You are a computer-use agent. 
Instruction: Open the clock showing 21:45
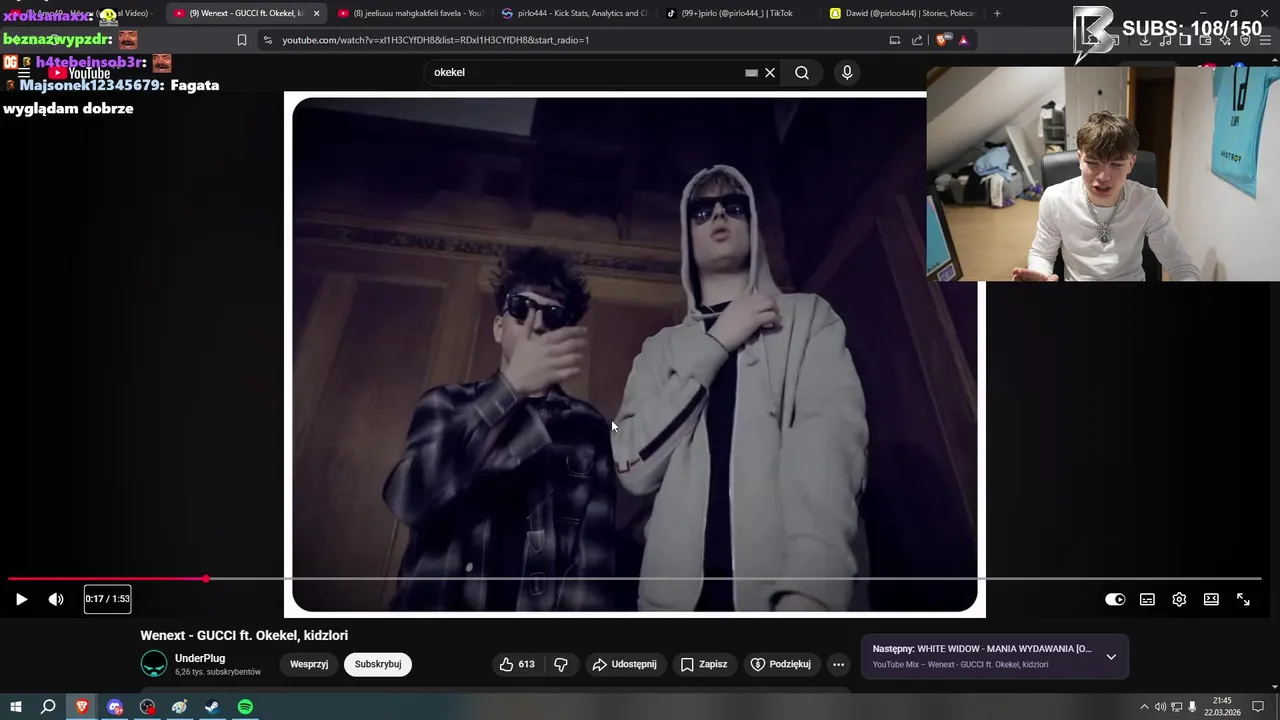pos(1222,707)
